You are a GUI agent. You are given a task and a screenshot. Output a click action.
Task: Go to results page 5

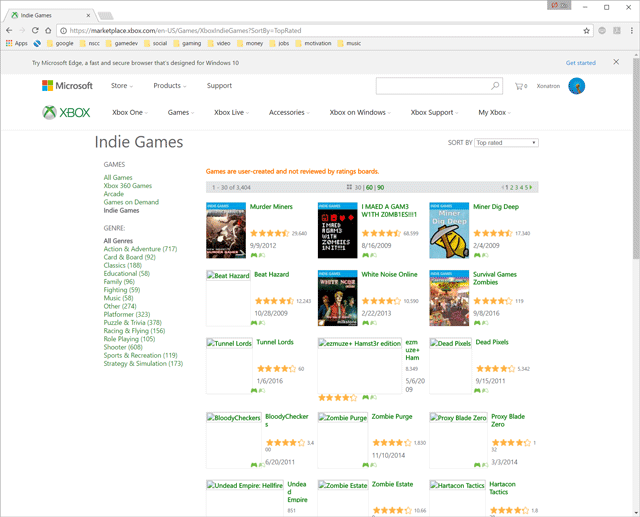tap(526, 187)
